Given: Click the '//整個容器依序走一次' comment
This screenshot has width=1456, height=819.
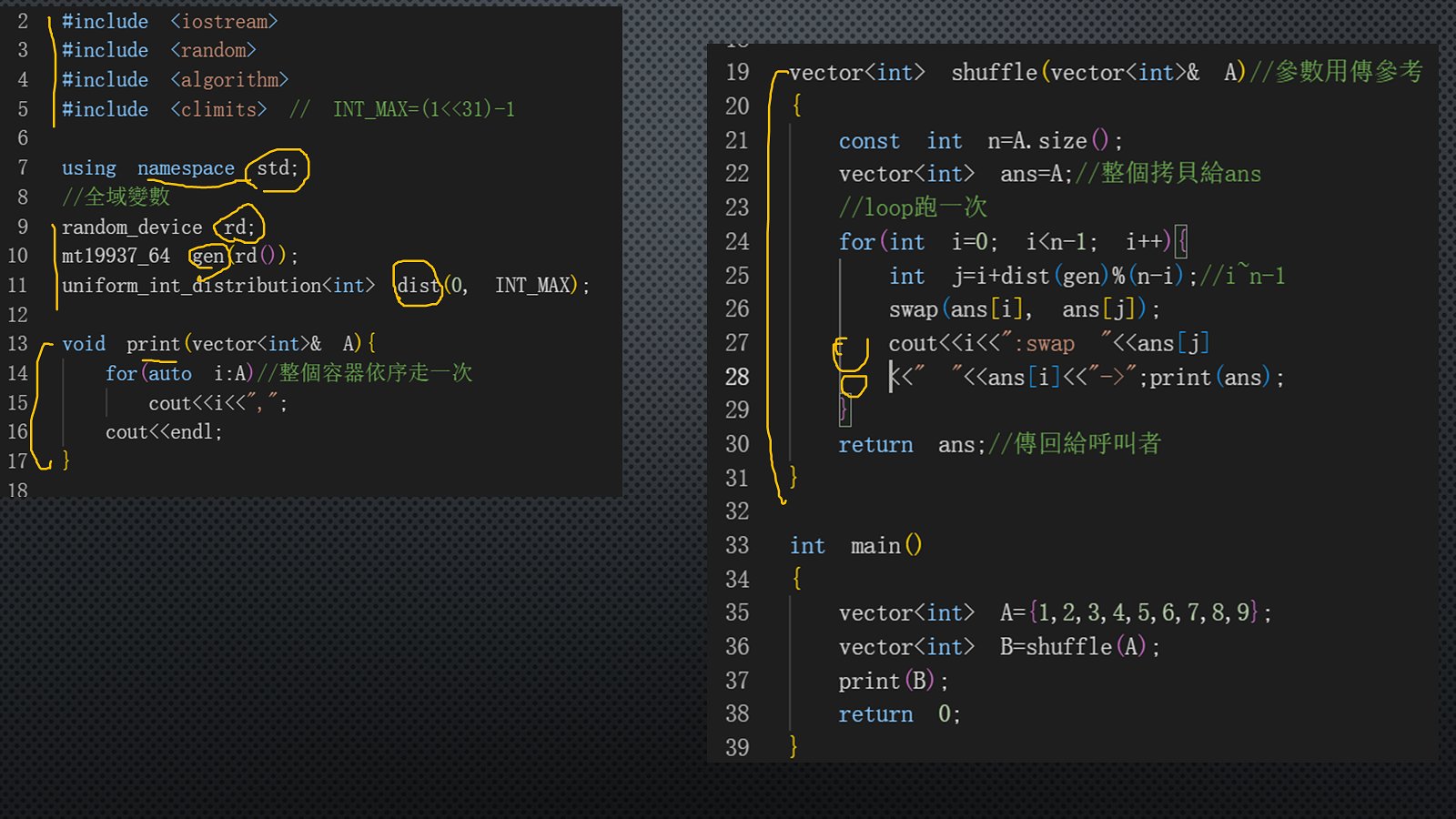Looking at the screenshot, I should click(364, 373).
